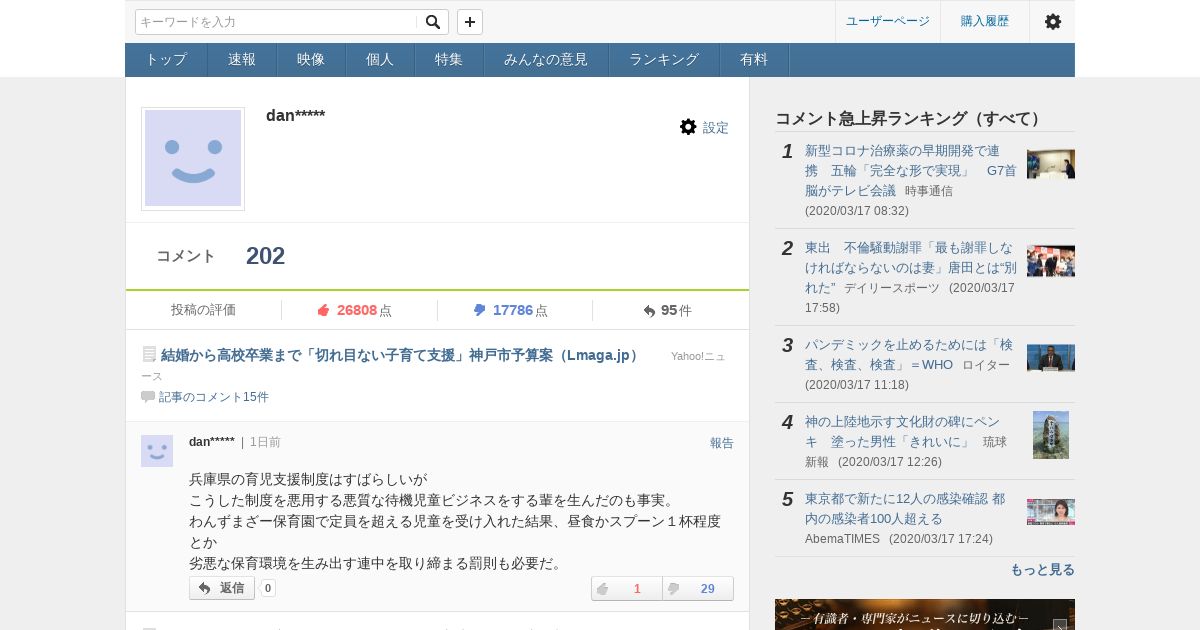This screenshot has width=1200, height=630.
Task: Click thumbnail of ranking 4 monument article
Action: pyautogui.click(x=1051, y=435)
